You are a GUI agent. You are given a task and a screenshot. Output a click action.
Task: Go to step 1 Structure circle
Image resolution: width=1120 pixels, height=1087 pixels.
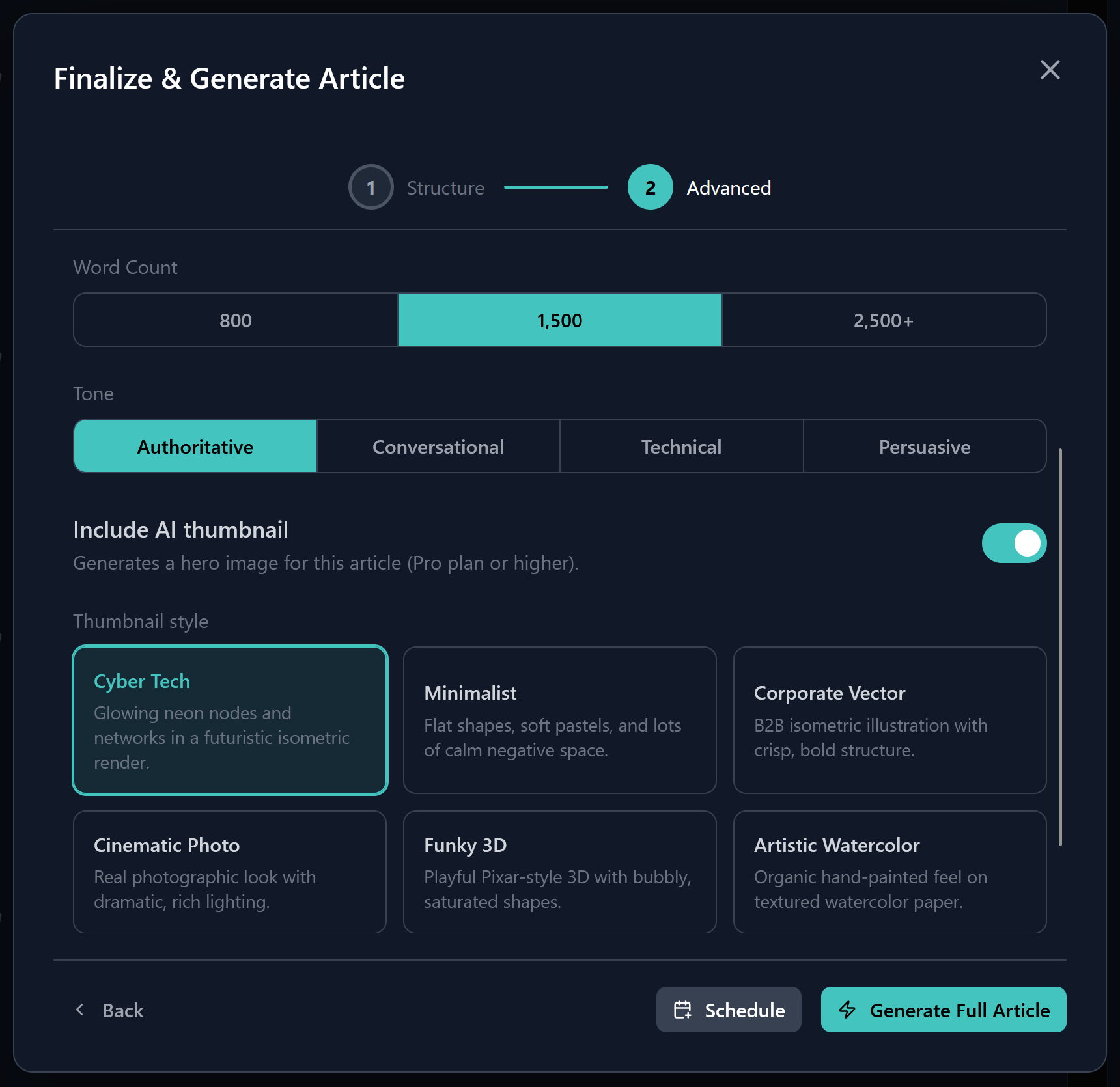coord(371,187)
